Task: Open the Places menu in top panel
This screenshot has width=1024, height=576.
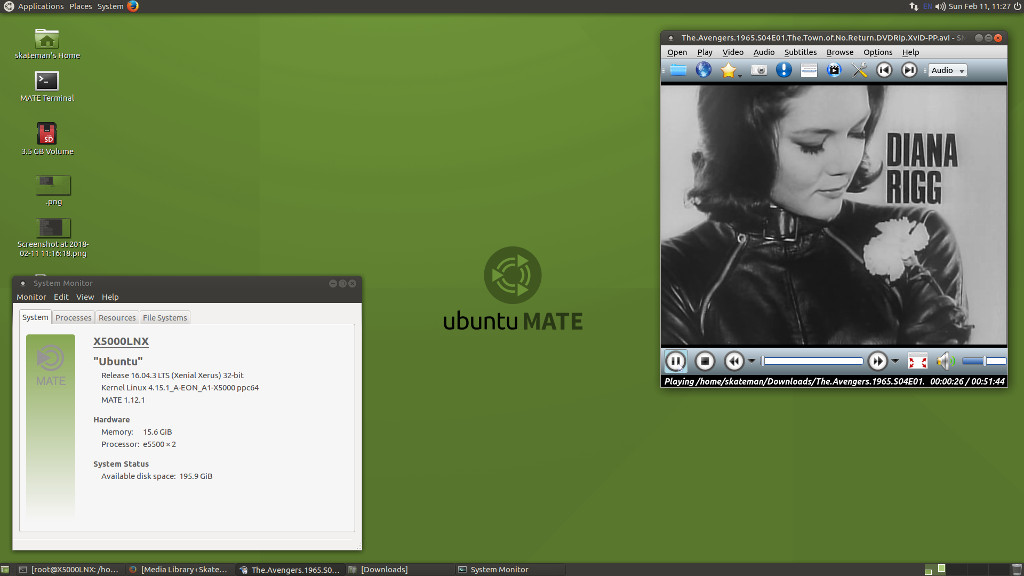Action: pos(80,7)
